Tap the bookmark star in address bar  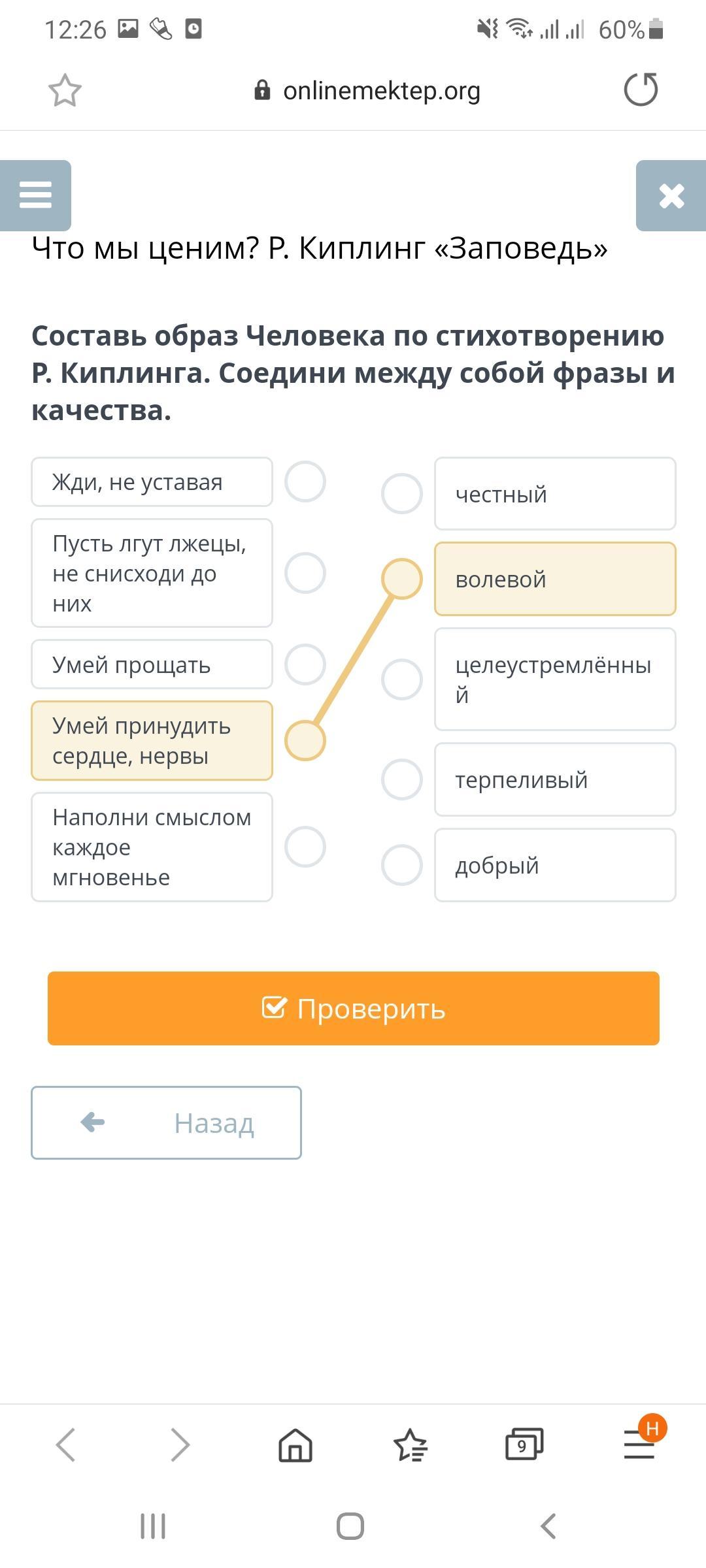coord(65,90)
